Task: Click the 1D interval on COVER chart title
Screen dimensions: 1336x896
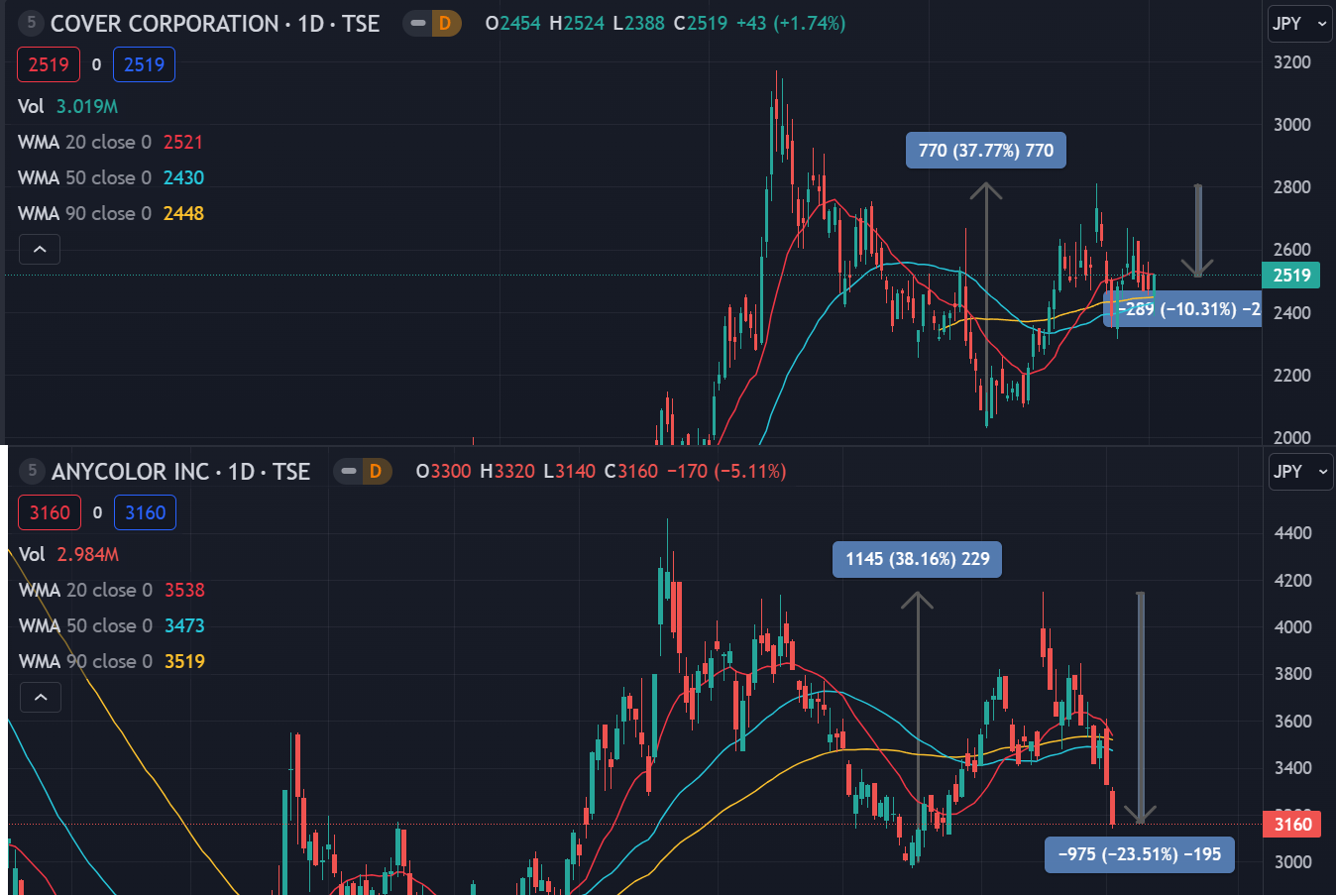Action: [x=311, y=24]
